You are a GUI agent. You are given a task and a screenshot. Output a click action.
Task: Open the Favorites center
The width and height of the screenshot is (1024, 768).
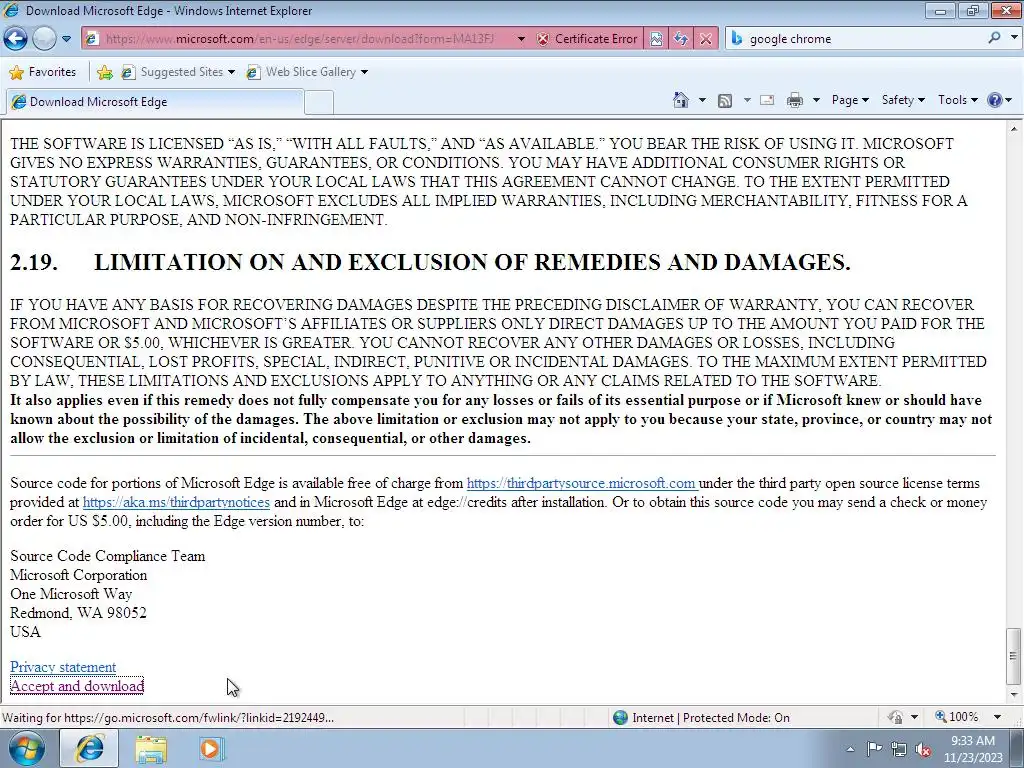[43, 72]
